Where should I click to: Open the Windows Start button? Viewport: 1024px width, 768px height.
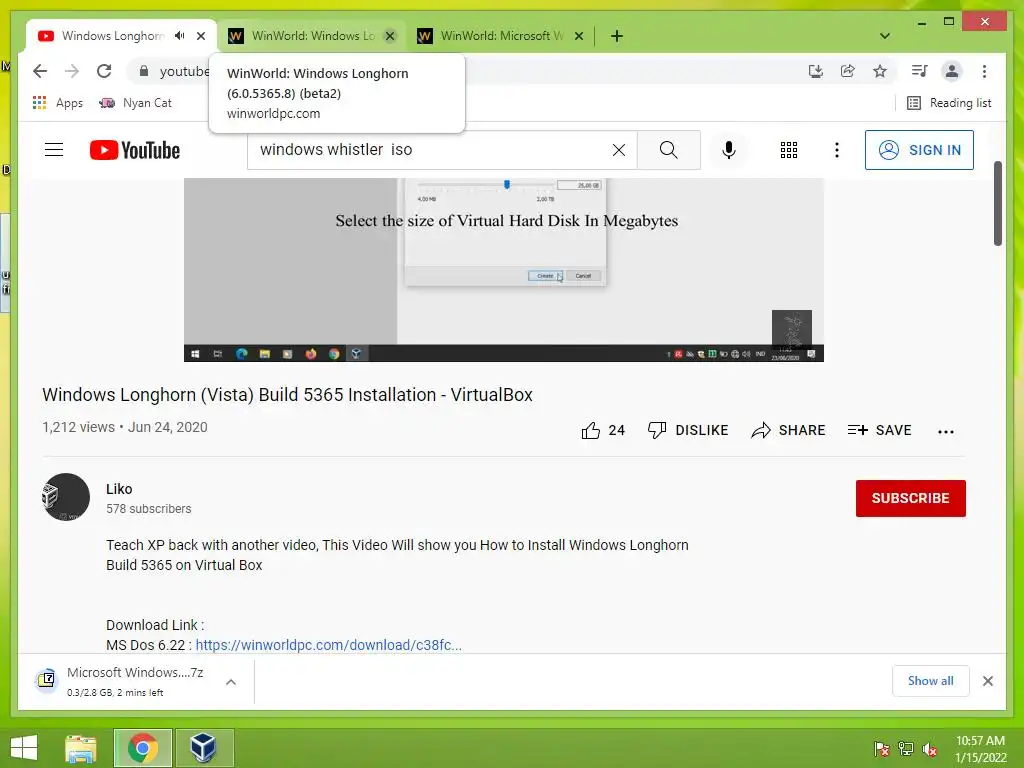click(x=24, y=748)
